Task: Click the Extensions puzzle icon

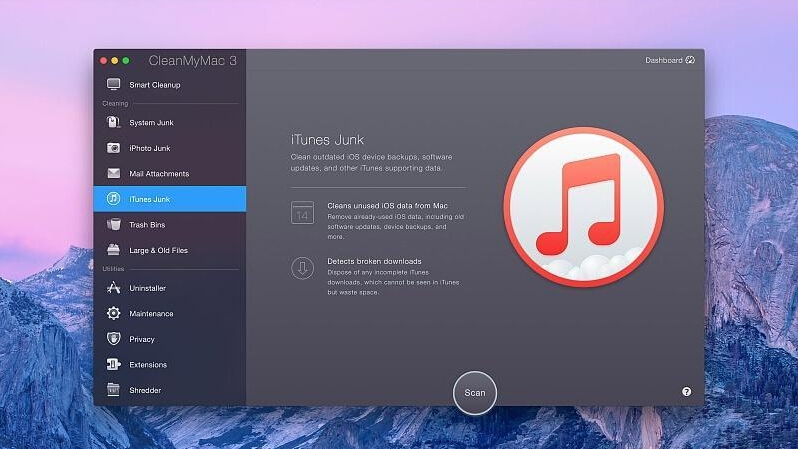Action: (x=113, y=365)
